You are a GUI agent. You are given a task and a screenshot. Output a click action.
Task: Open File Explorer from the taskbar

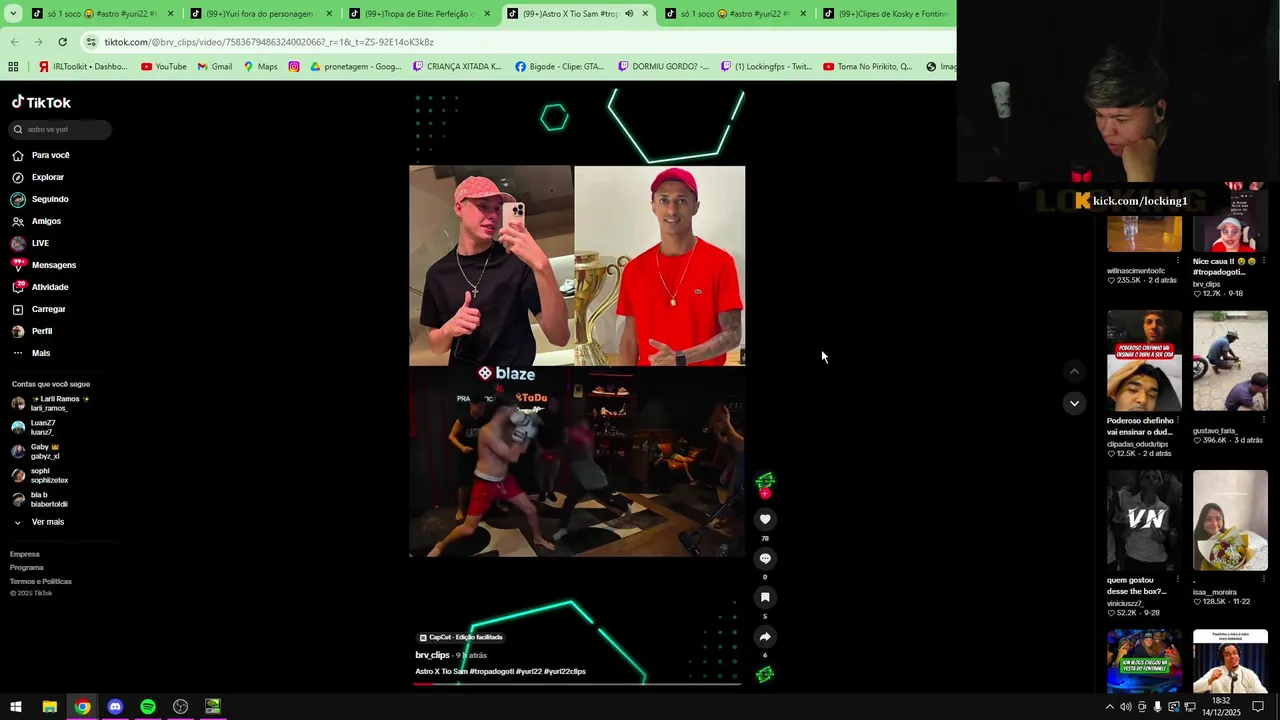point(49,707)
